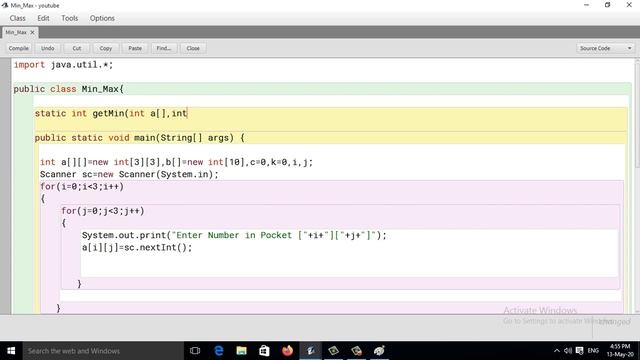Image resolution: width=640 pixels, height=360 pixels.
Task: Click the left breakpoint margin of the editor
Action: click(x=5, y=186)
